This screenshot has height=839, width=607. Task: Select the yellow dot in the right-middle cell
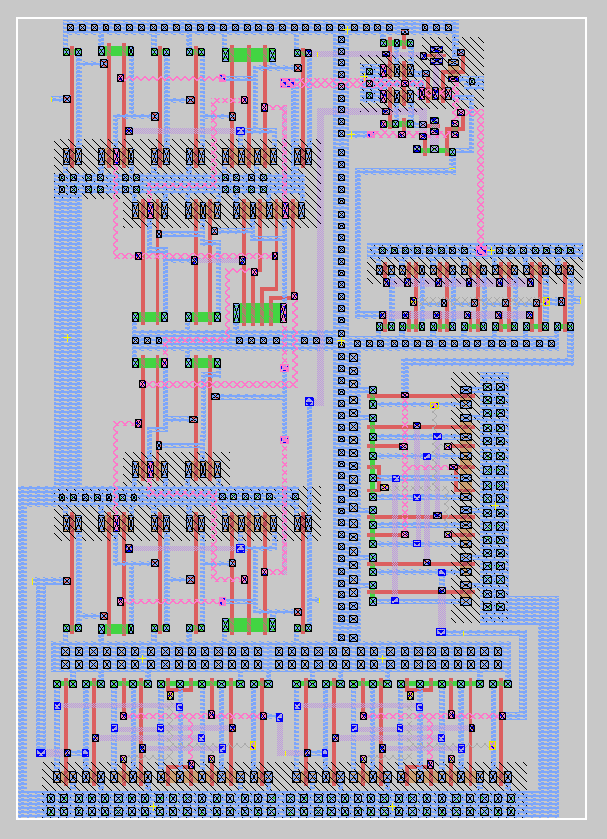point(434,405)
